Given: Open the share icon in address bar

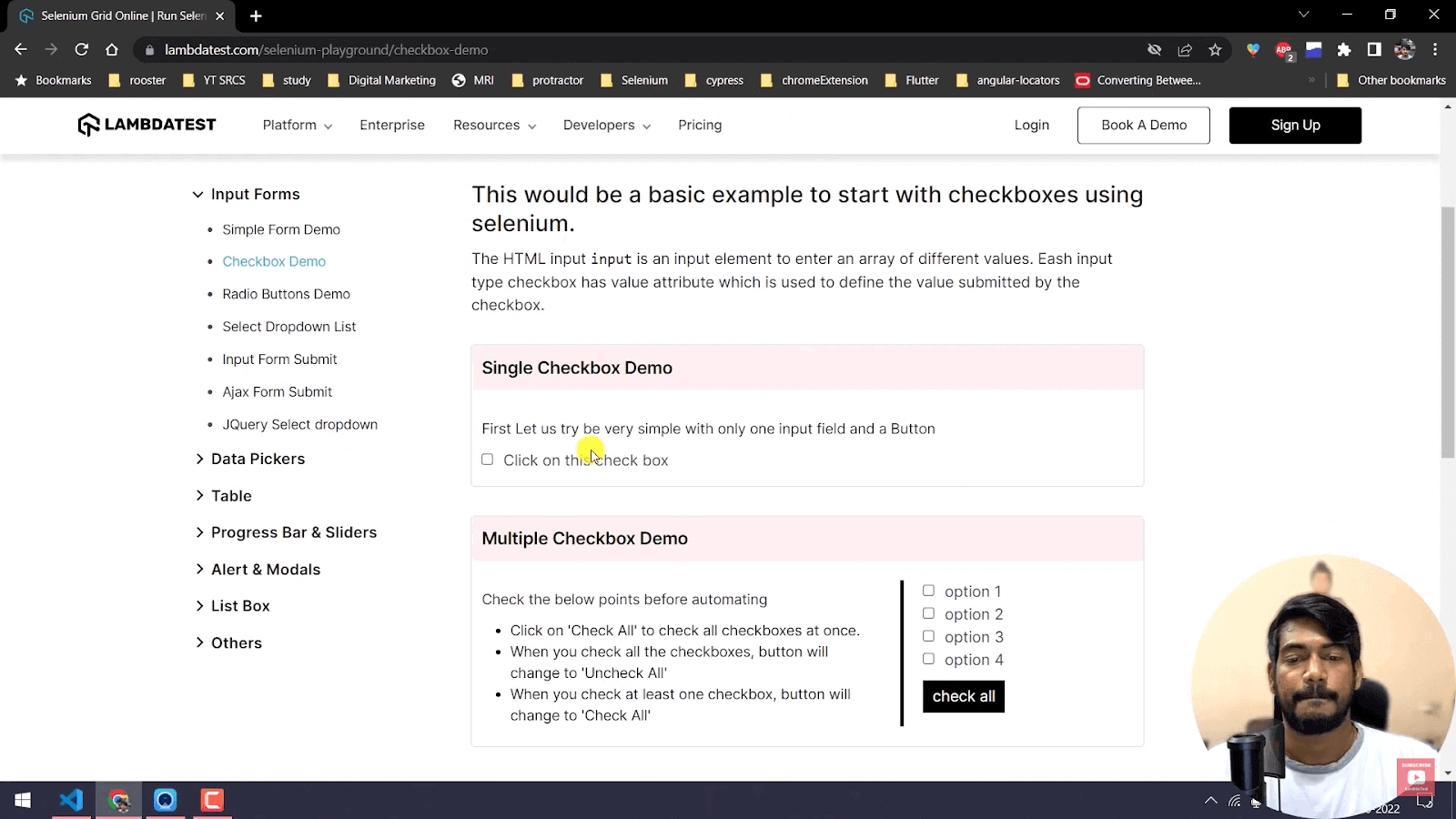Looking at the screenshot, I should pos(1185,50).
